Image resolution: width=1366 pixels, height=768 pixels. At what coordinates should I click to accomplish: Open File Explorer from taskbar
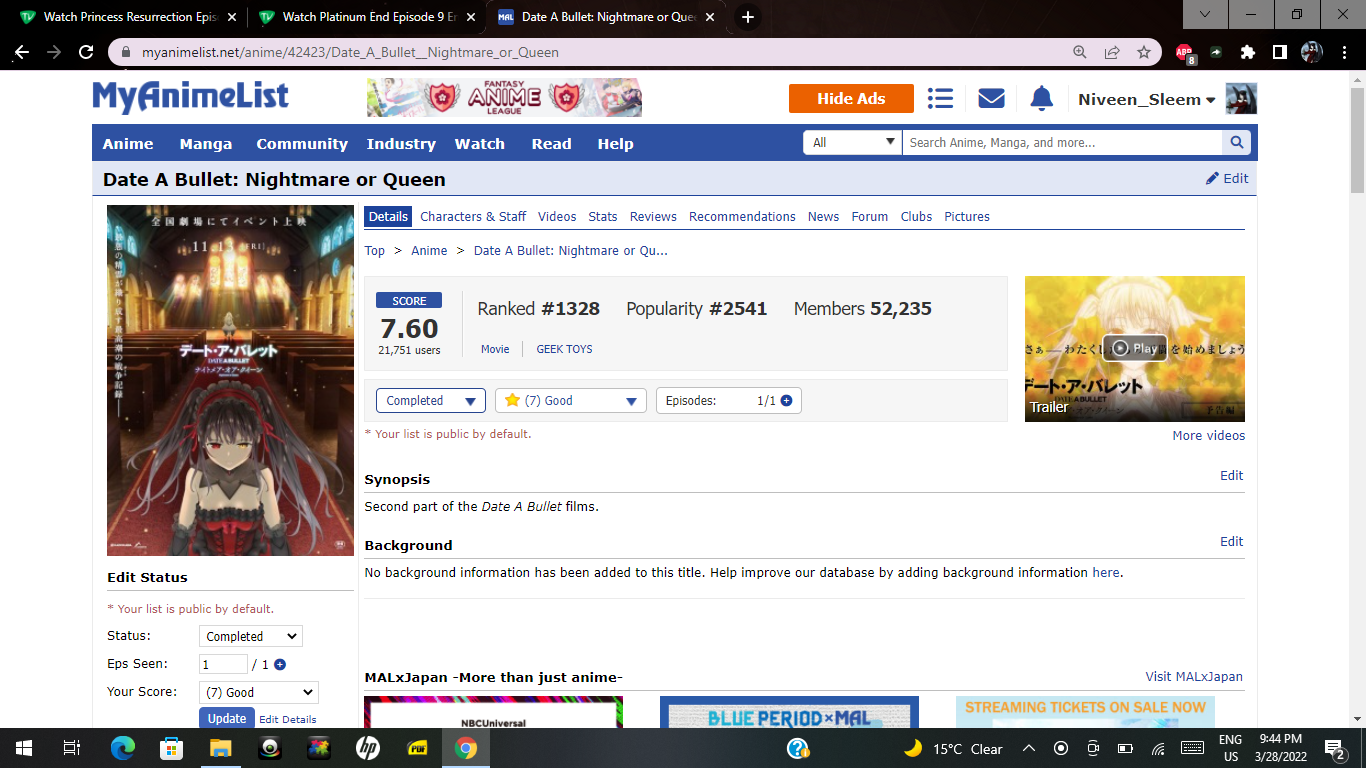pos(220,748)
